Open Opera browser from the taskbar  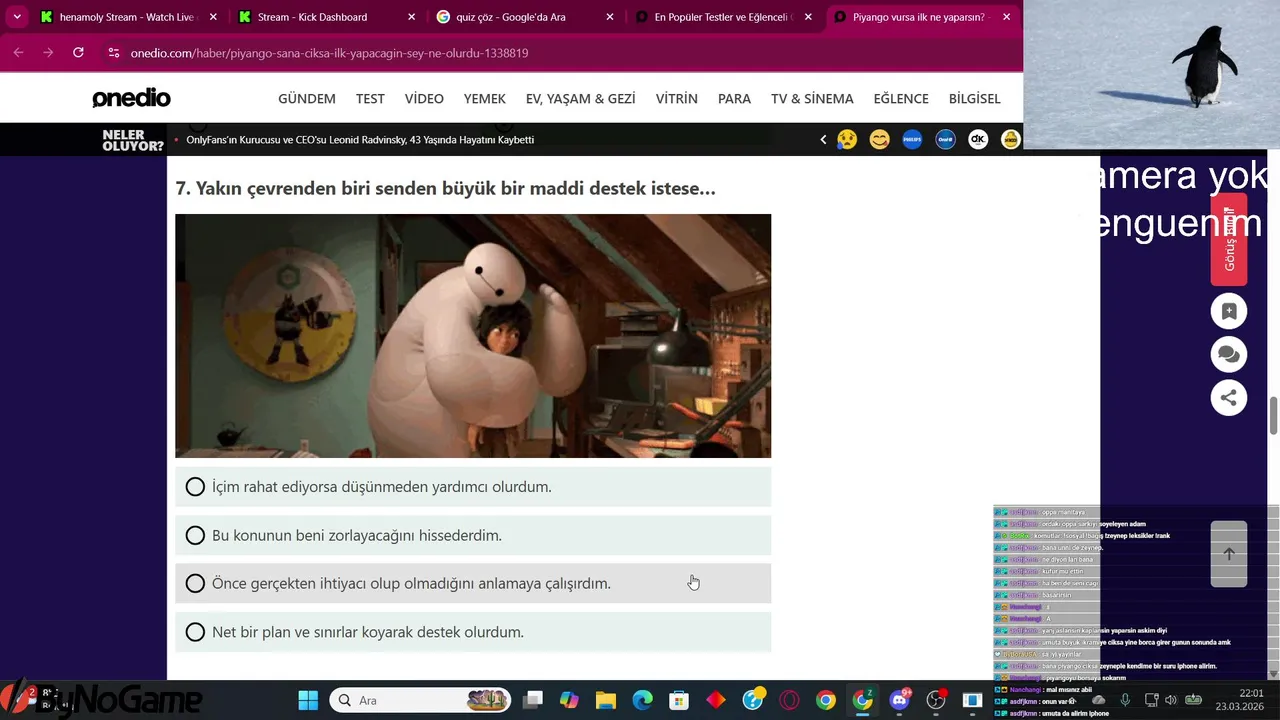pyautogui.click(x=789, y=700)
